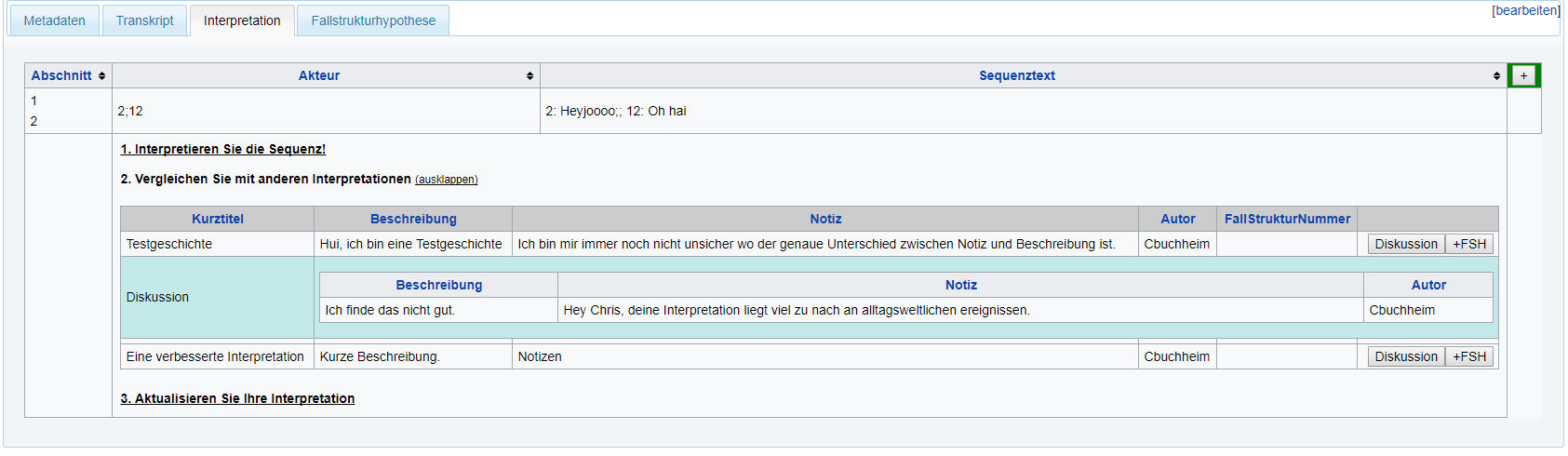Select the Interpretation tab

pyautogui.click(x=242, y=20)
